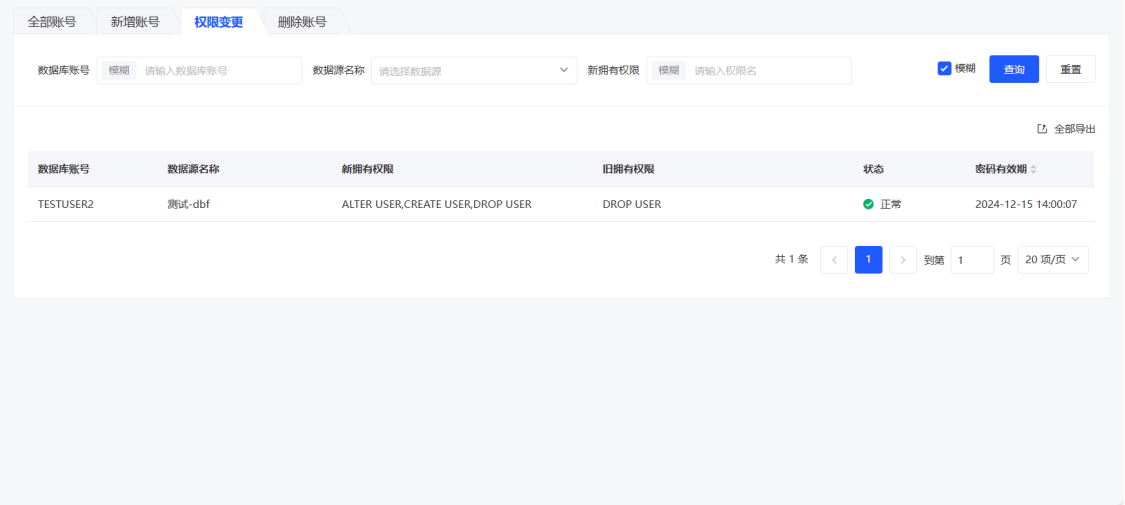Select page 1 in pagination

[x=868, y=260]
